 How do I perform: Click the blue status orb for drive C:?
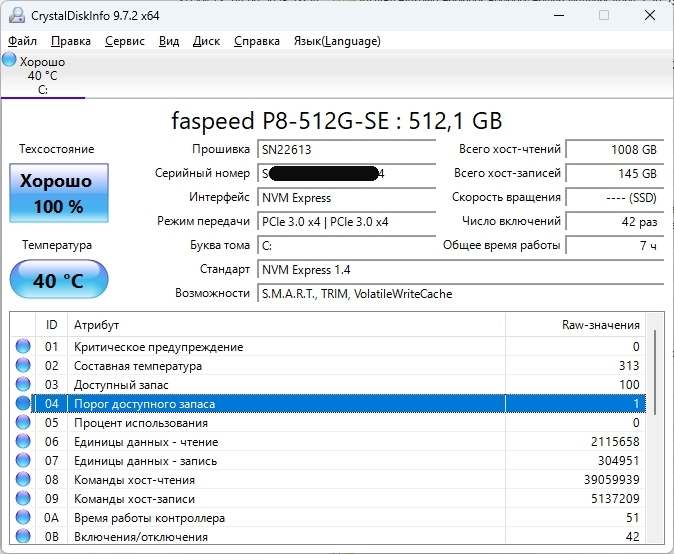(9, 60)
